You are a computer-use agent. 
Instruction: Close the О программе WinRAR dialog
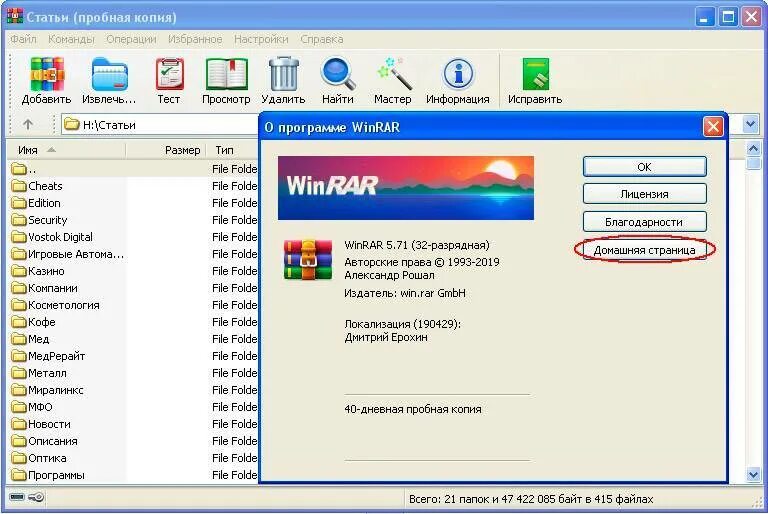tap(713, 127)
